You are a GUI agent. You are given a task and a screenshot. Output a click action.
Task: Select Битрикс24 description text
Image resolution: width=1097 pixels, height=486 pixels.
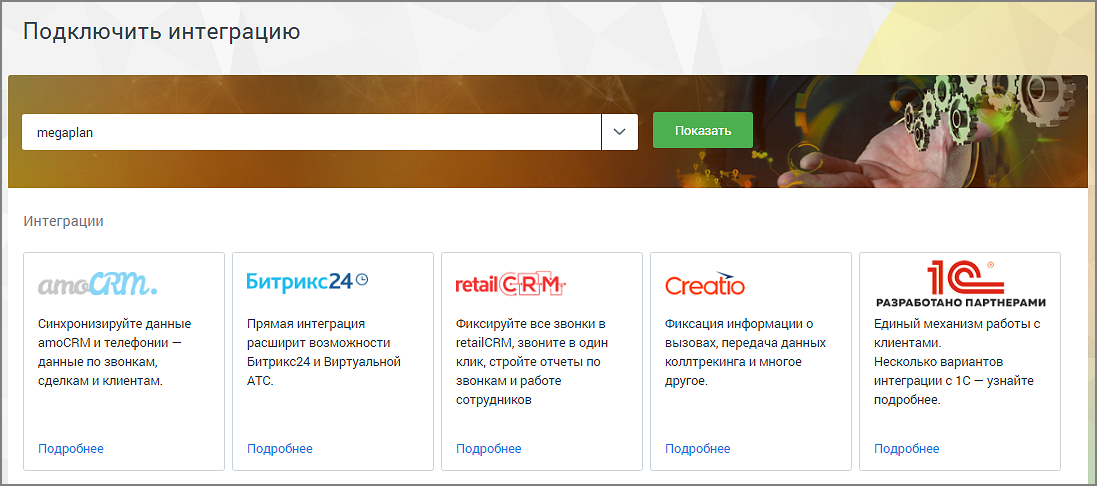tap(323, 353)
